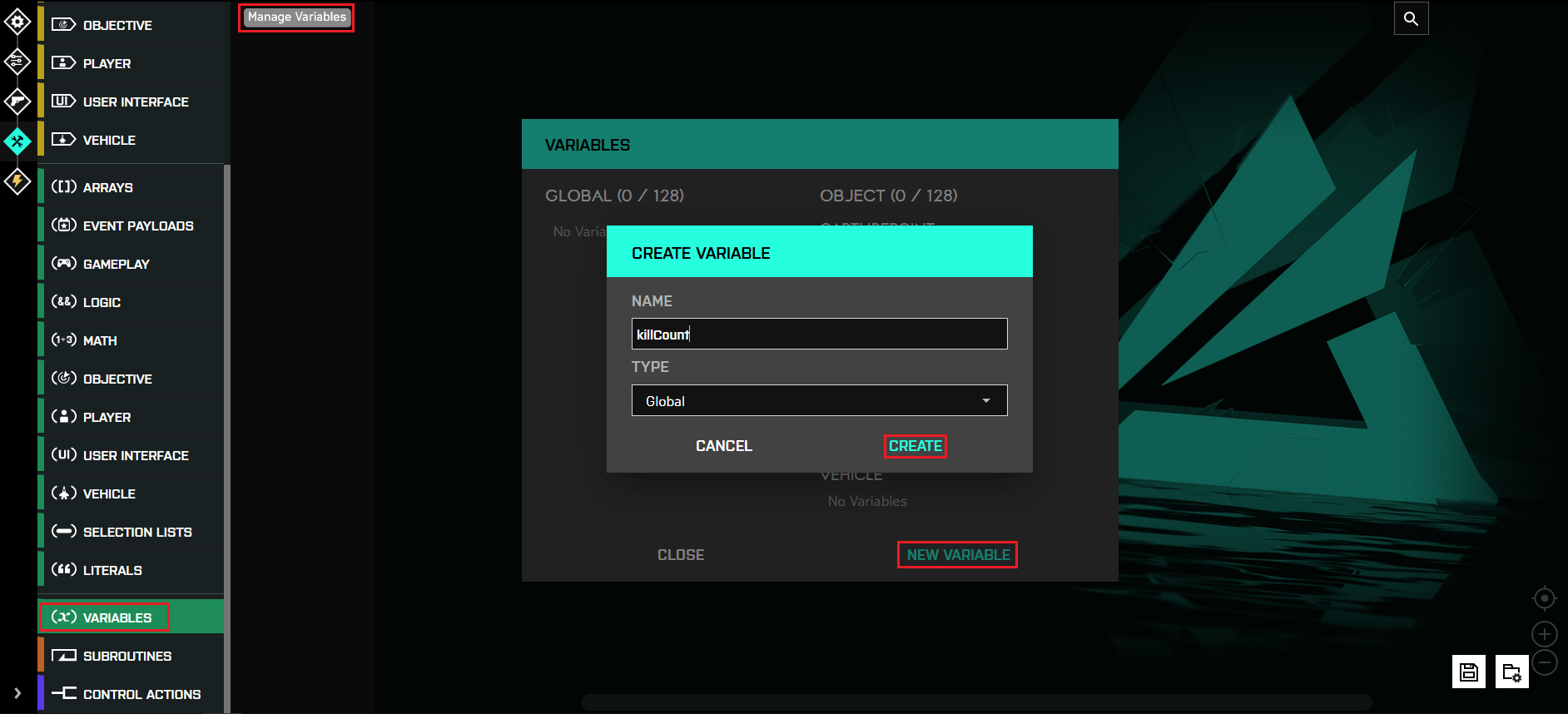Open the SUBROUTINES category
The height and width of the screenshot is (714, 1568).
click(131, 656)
